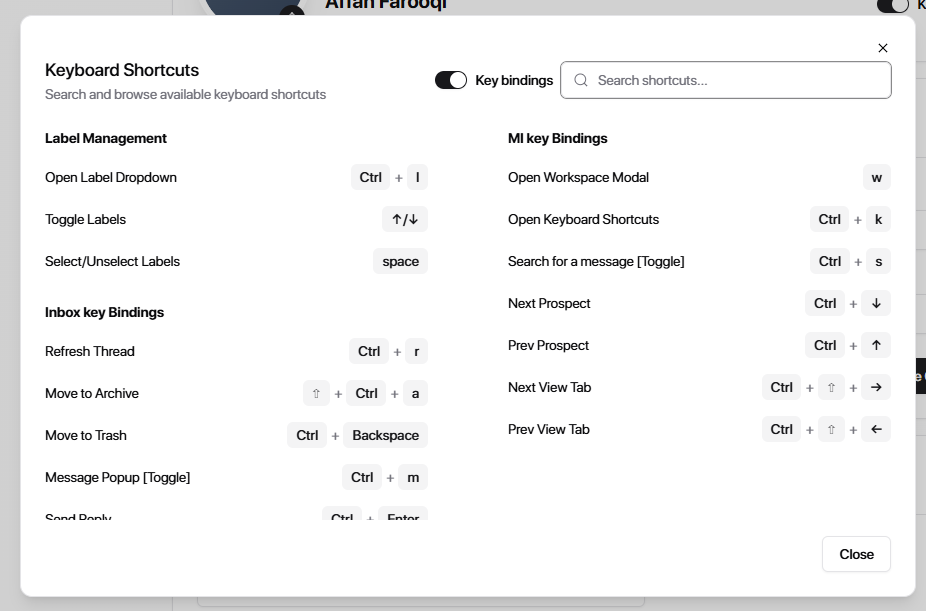Image resolution: width=926 pixels, height=611 pixels.
Task: Select the space key badge for Select/Unselect Labels
Action: [400, 261]
